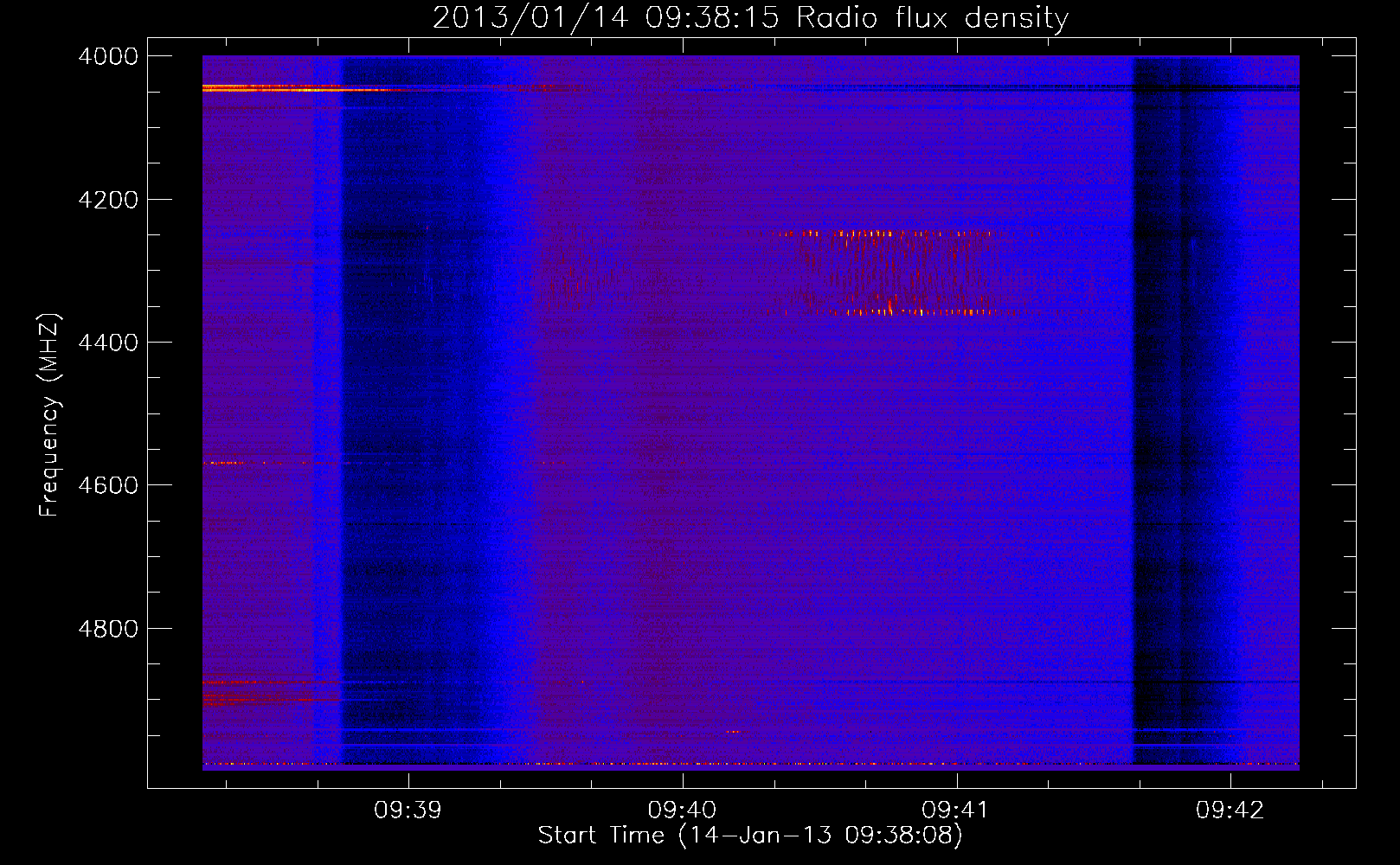Click the 'Start Time' x-axis caption
The height and width of the screenshot is (865, 1400).
pyautogui.click(x=750, y=836)
